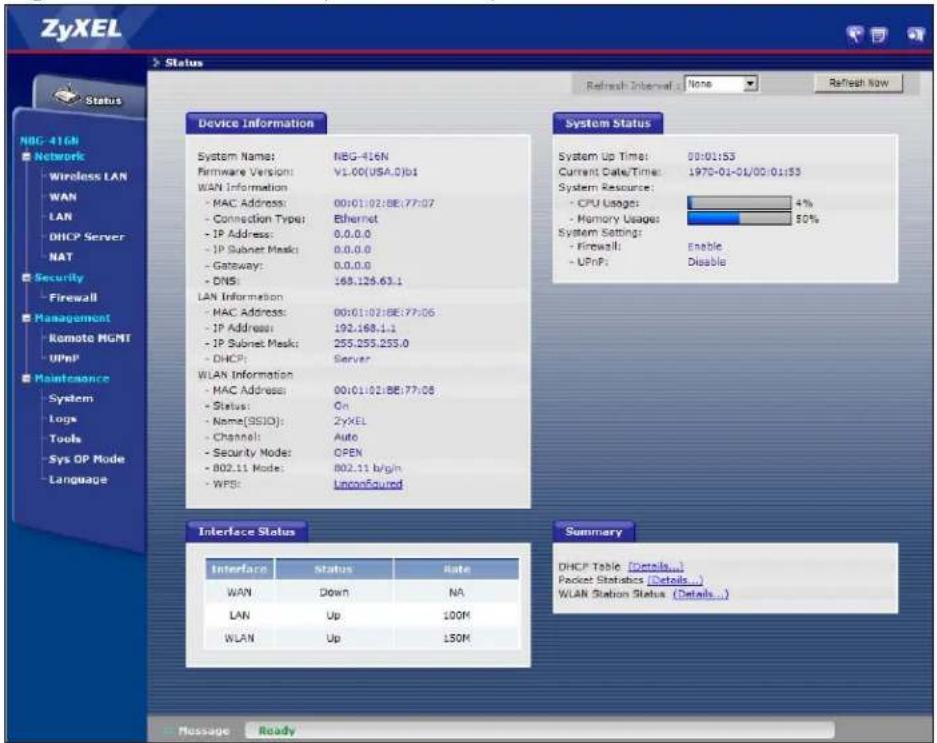Click the DHCP Server value
Image resolution: width=937 pixels, height=743 pixels.
tap(352, 359)
